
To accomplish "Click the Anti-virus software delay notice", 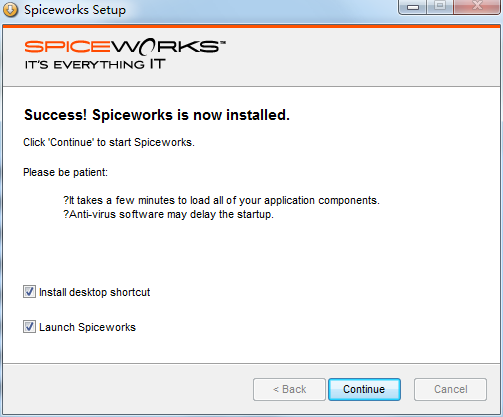I will (x=168, y=214).
